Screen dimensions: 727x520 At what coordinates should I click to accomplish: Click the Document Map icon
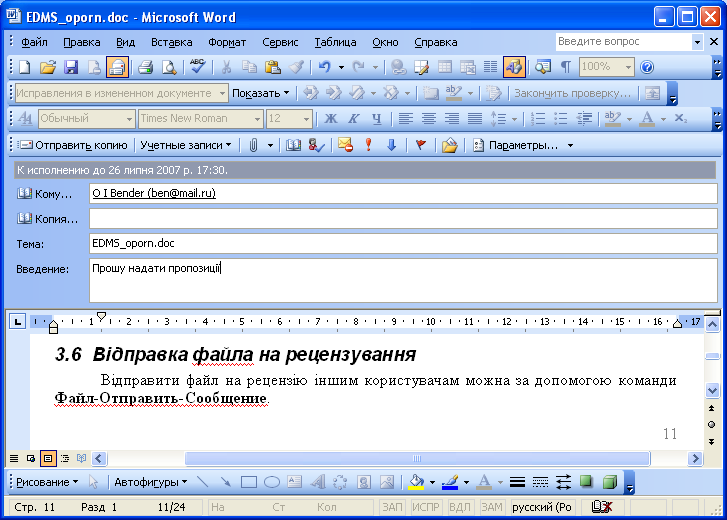coord(542,67)
